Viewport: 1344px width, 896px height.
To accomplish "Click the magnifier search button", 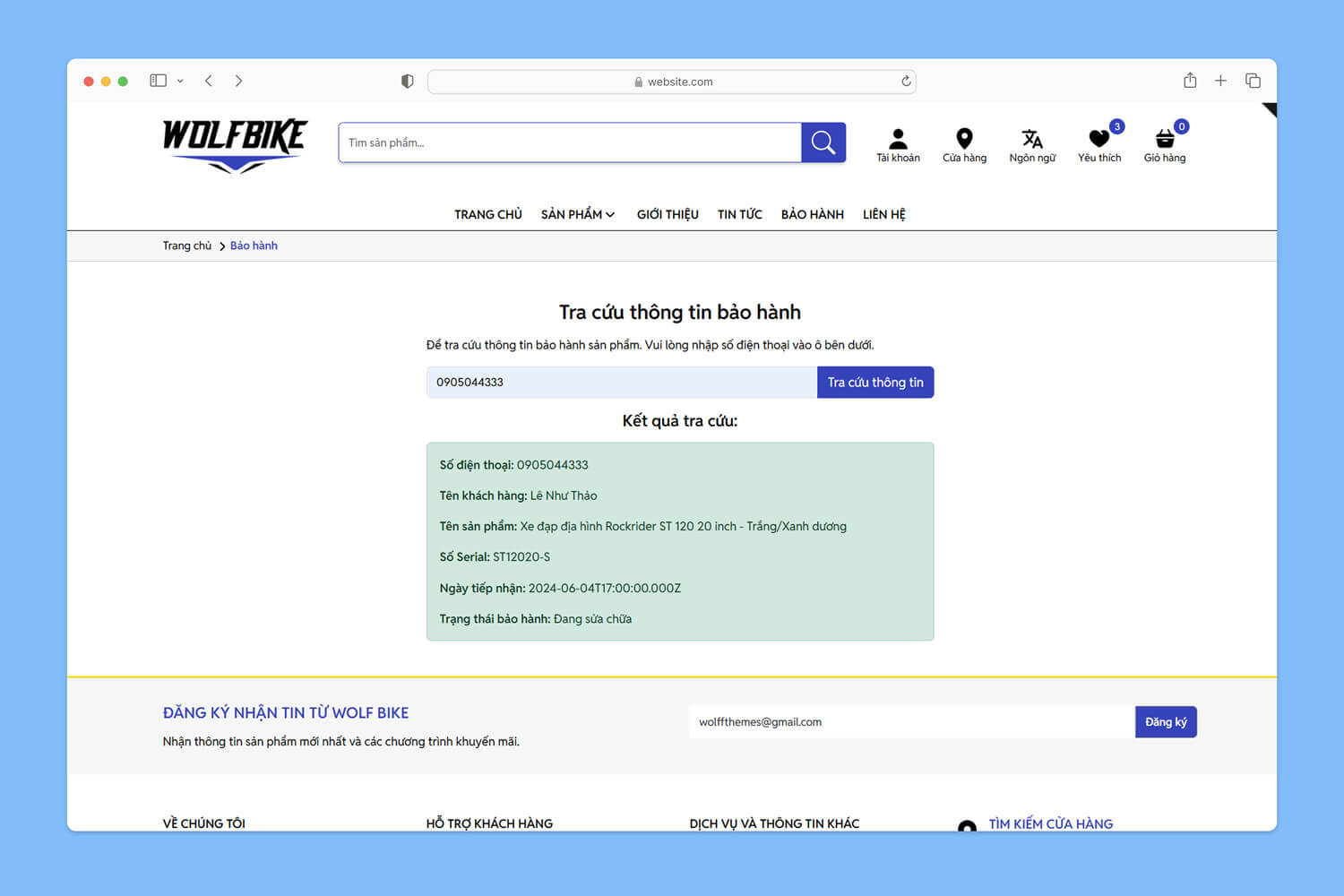I will click(x=823, y=142).
